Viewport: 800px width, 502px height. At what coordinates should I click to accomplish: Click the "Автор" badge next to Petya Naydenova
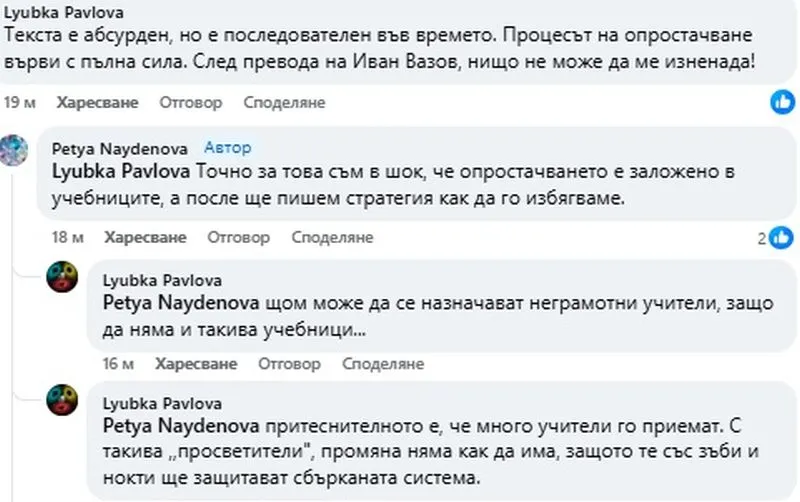click(228, 148)
